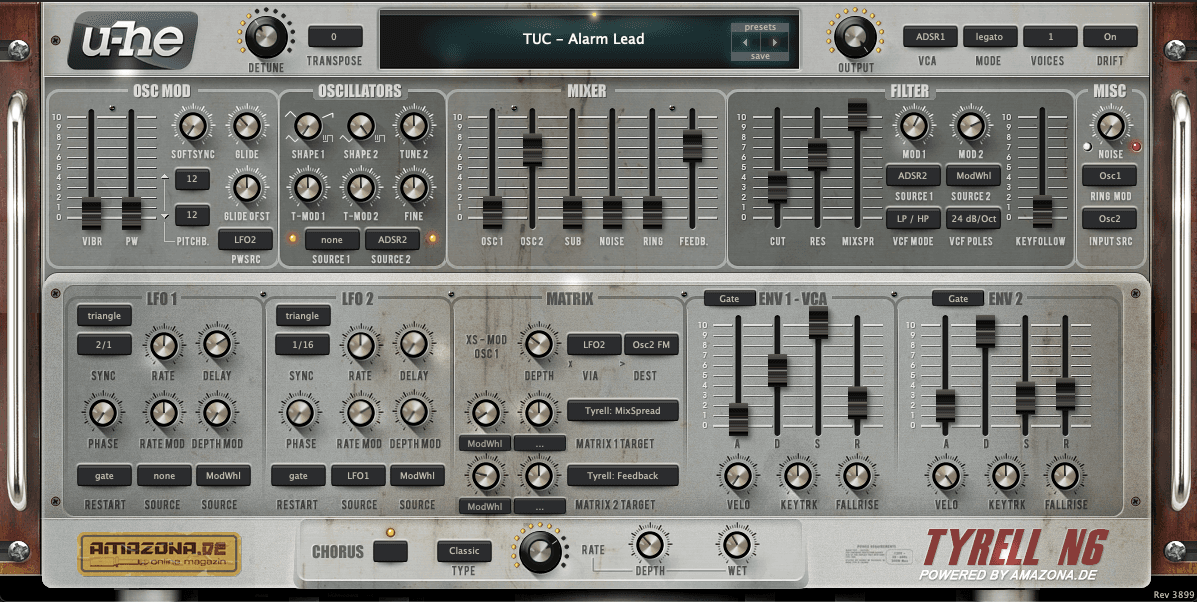Open LFO 2 Restart gate selector
Viewport: 1197px width, 602px height.
(298, 475)
